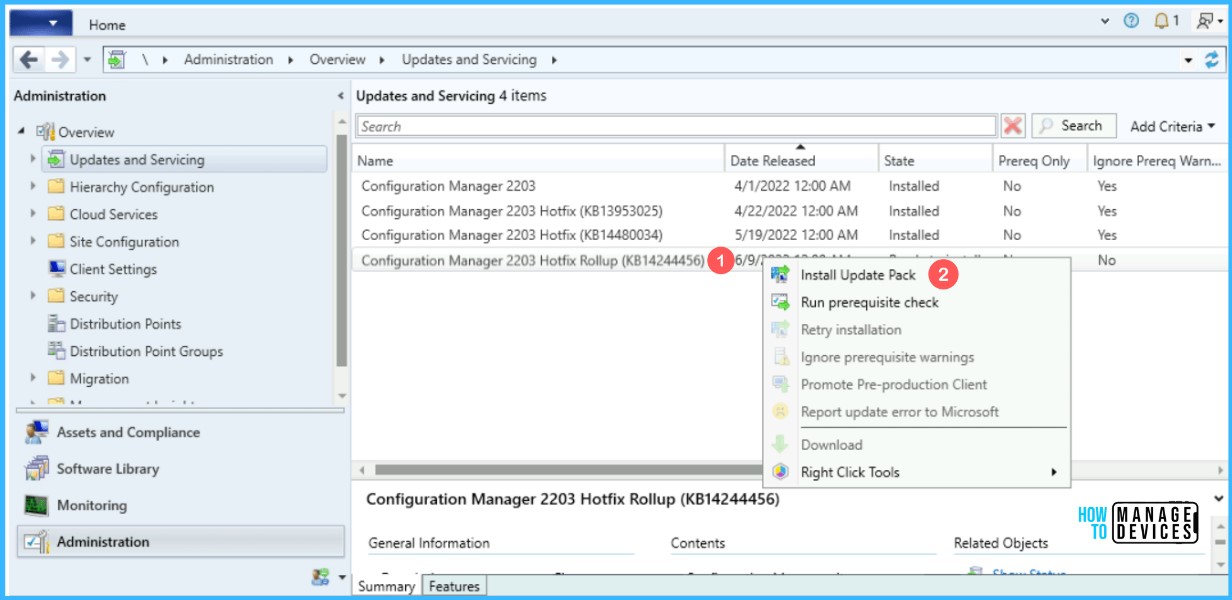Click the Assets and Compliance workspace icon
The width and height of the screenshot is (1232, 600).
37,433
